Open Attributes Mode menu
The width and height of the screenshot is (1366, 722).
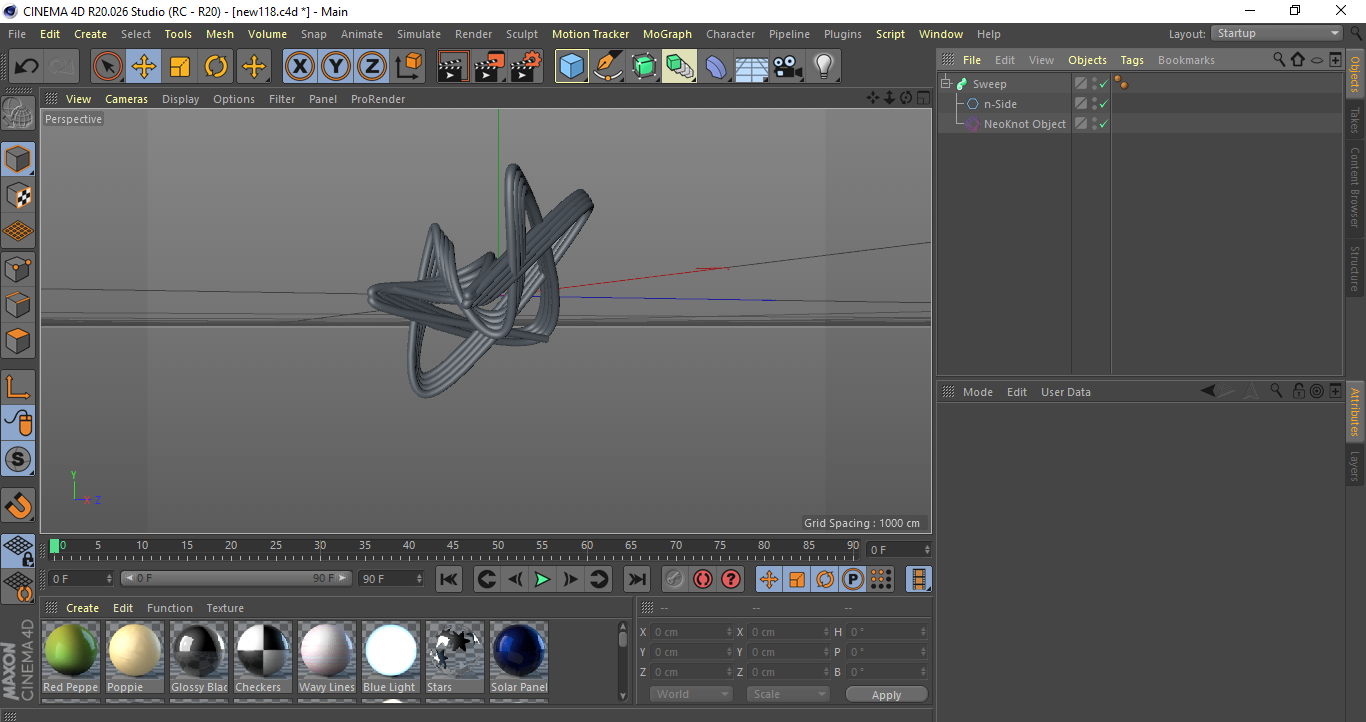coord(977,392)
